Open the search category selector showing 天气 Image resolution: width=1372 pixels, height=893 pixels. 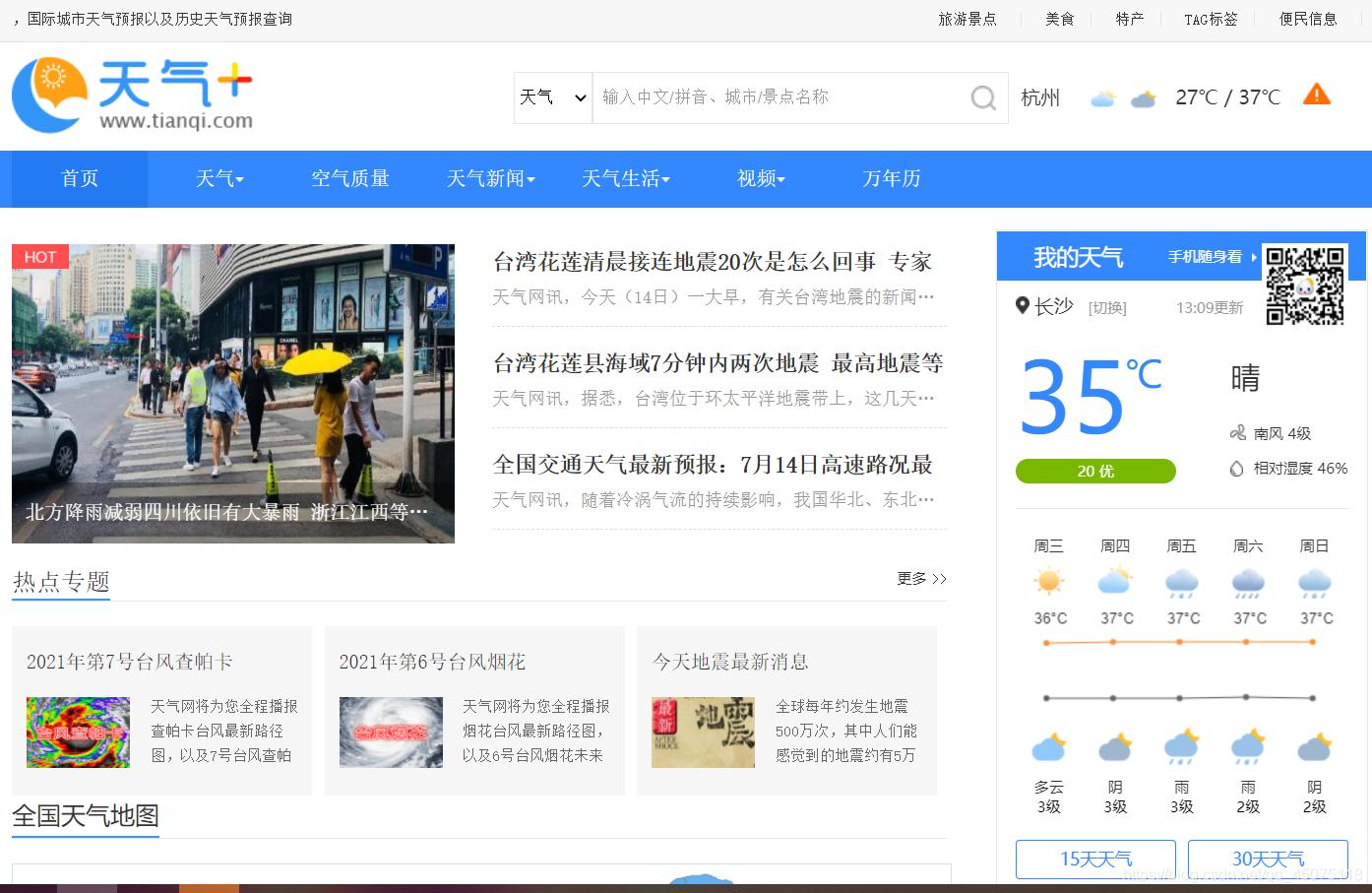pos(551,97)
